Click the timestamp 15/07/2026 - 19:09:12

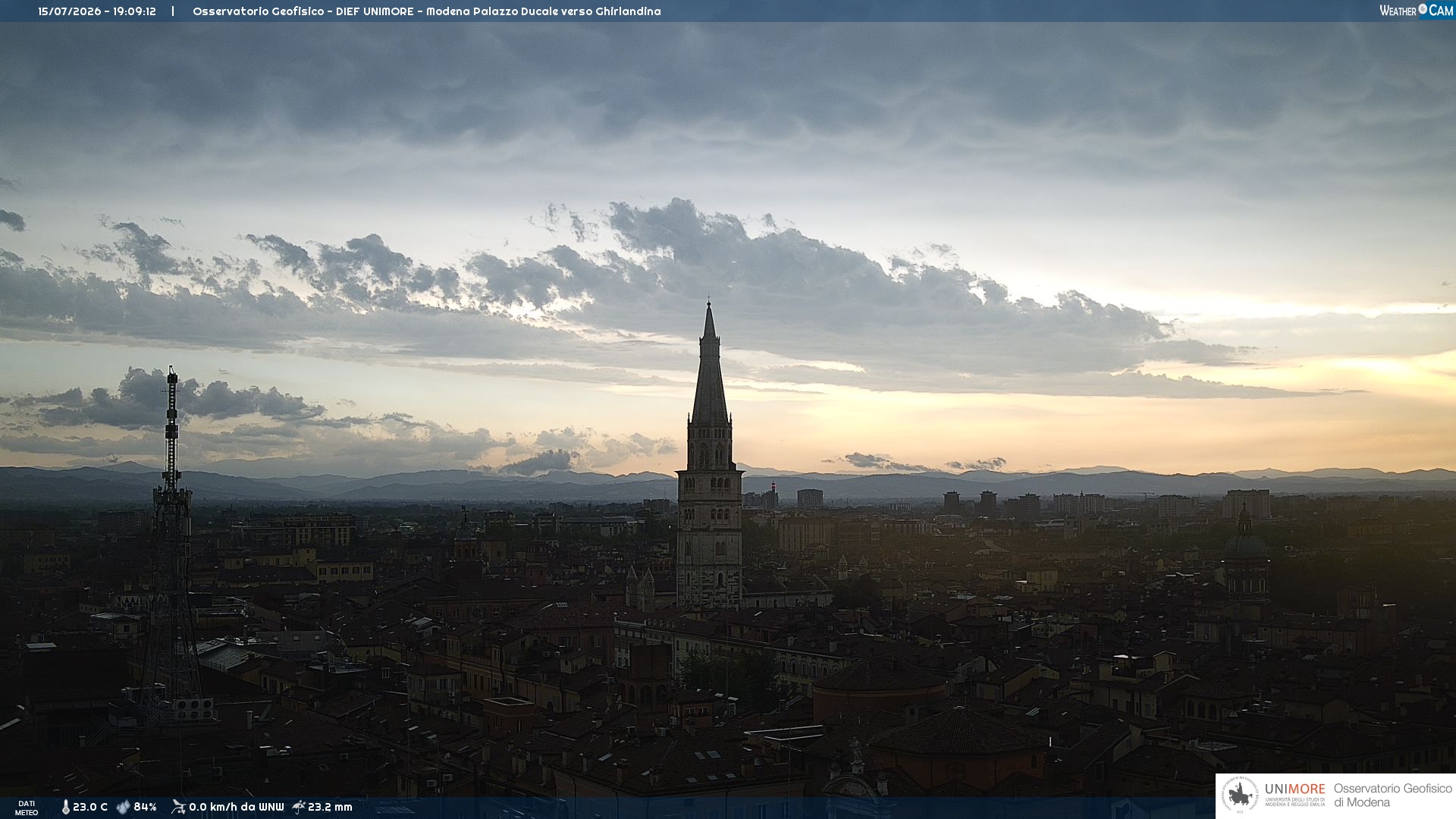(x=97, y=11)
